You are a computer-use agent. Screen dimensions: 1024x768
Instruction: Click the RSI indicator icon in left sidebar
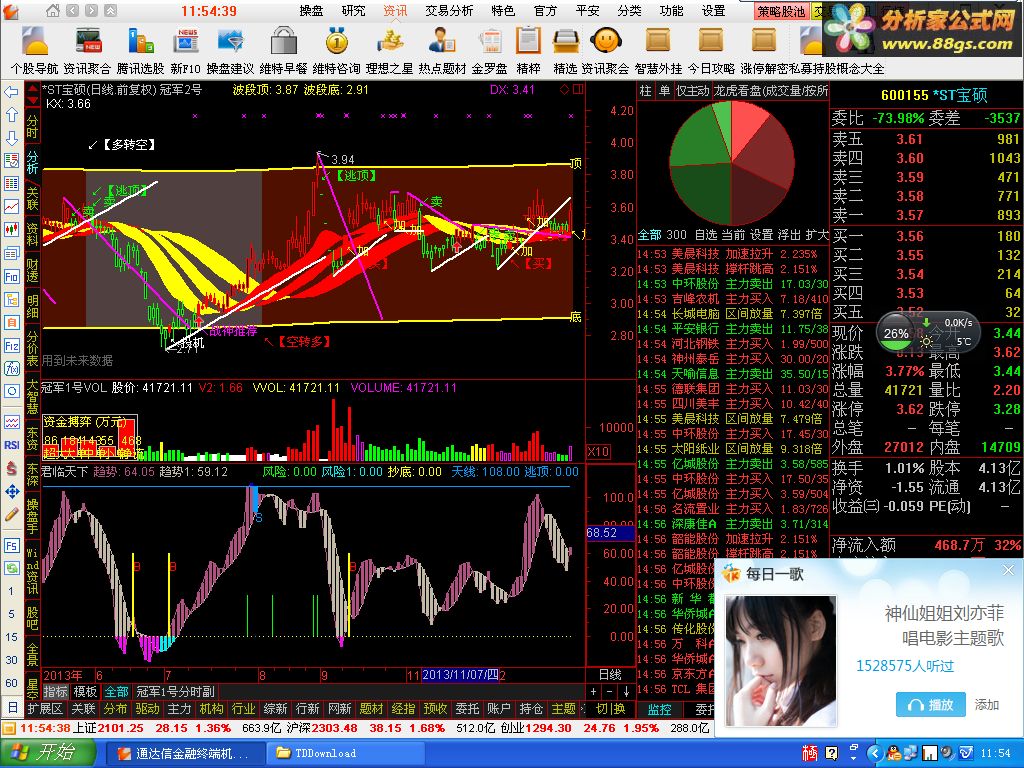pos(11,445)
